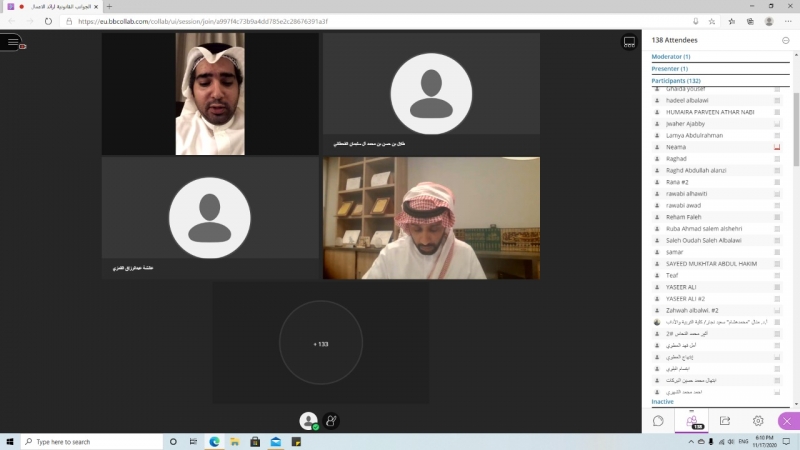
Task: Show the +133 additional attendees tile
Action: tap(320, 343)
